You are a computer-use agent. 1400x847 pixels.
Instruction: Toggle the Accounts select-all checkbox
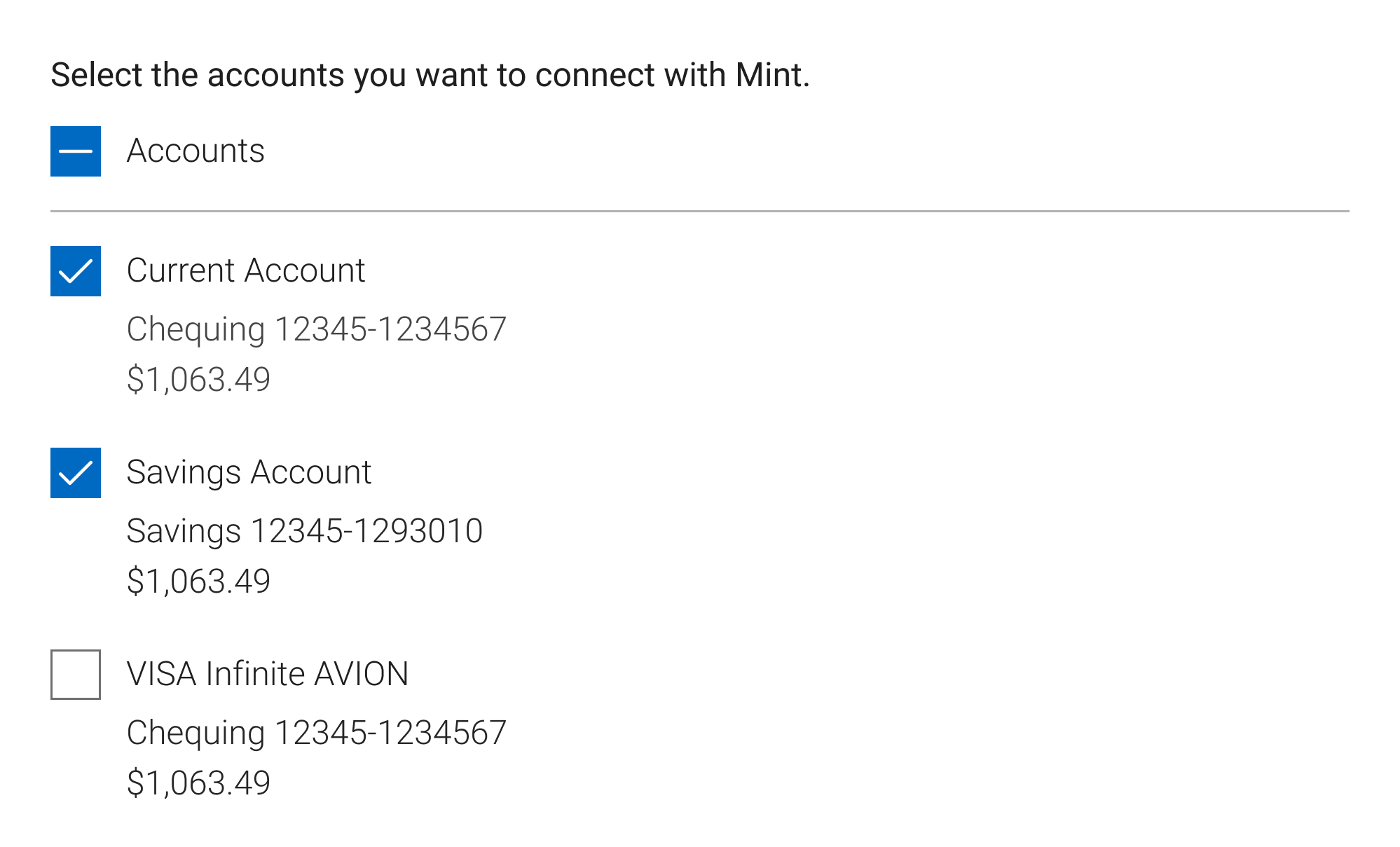76,151
